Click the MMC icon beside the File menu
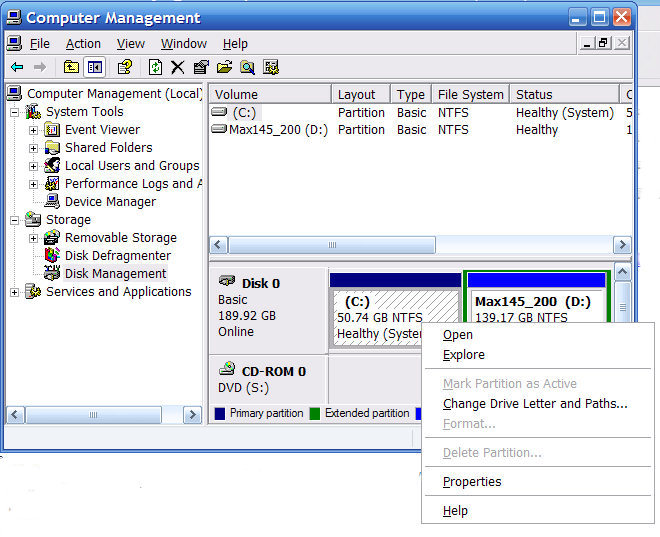 [14, 43]
